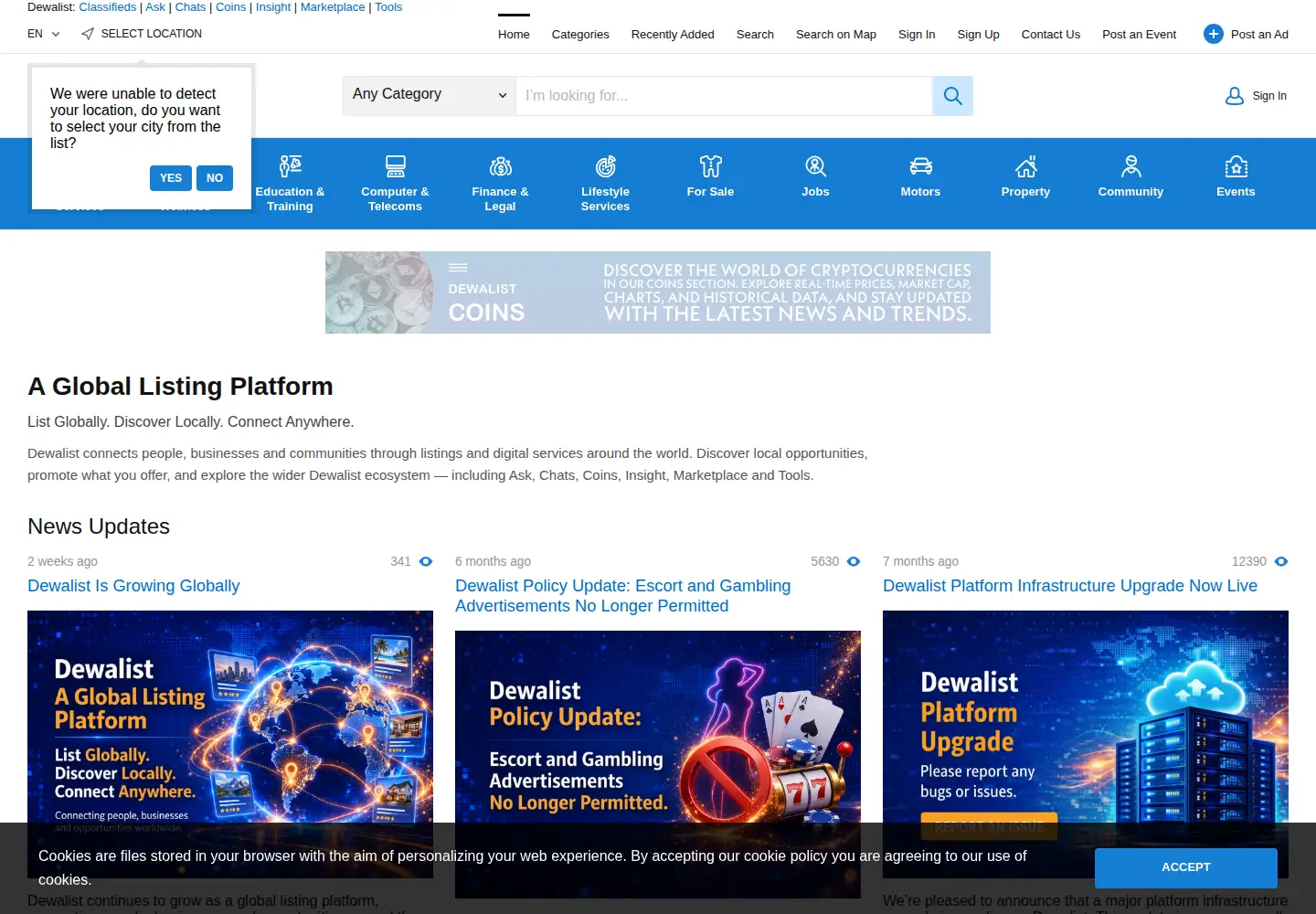Click the plus icon for Post an Ad

click(x=1213, y=34)
